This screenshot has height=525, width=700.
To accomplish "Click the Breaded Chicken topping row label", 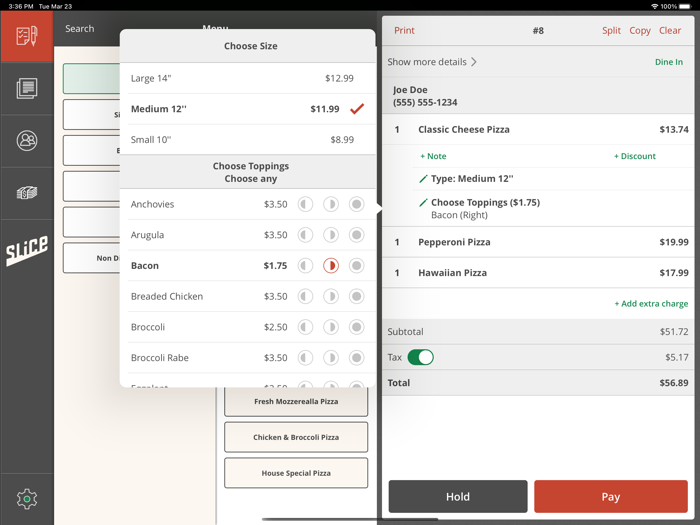I will point(167,296).
